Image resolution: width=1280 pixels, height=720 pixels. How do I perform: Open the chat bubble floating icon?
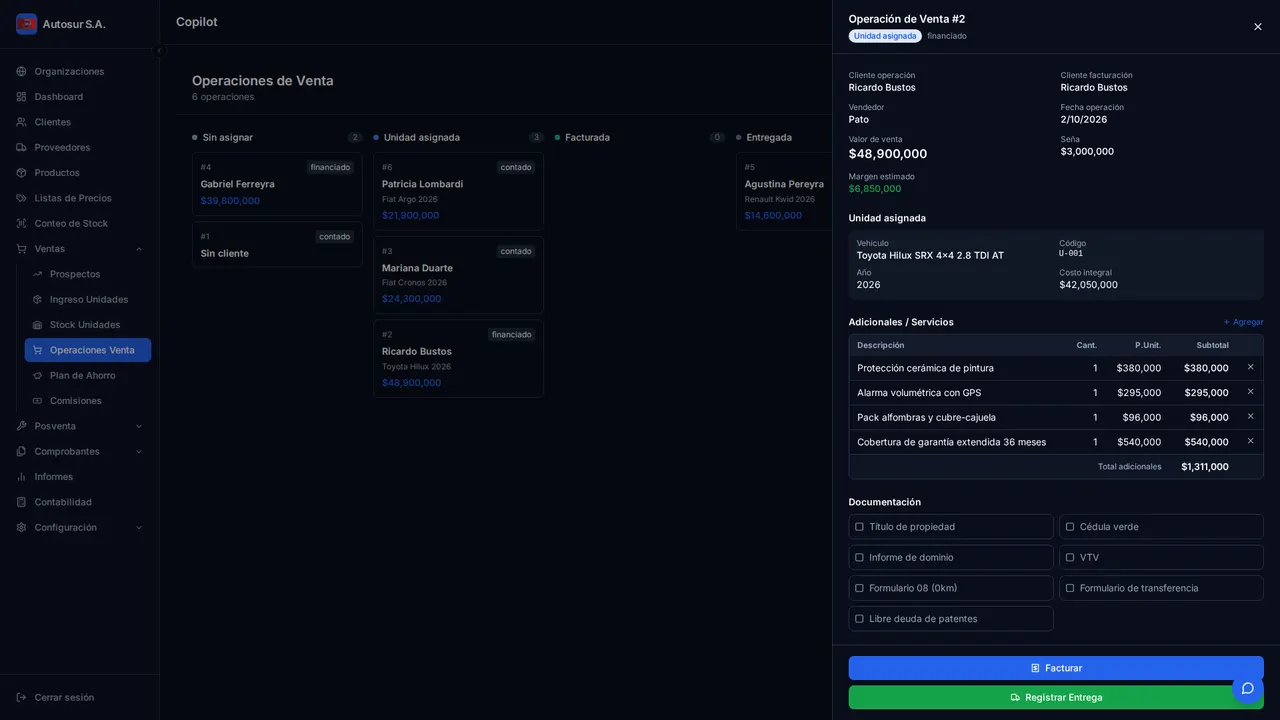coord(1248,688)
